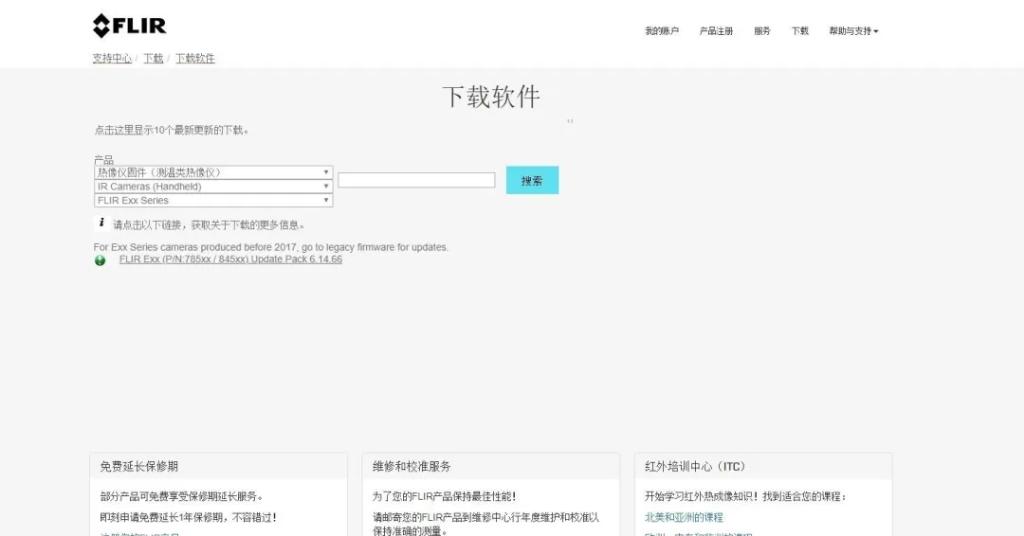Open the 服务 menu item
This screenshot has width=1024, height=536.
coord(762,31)
